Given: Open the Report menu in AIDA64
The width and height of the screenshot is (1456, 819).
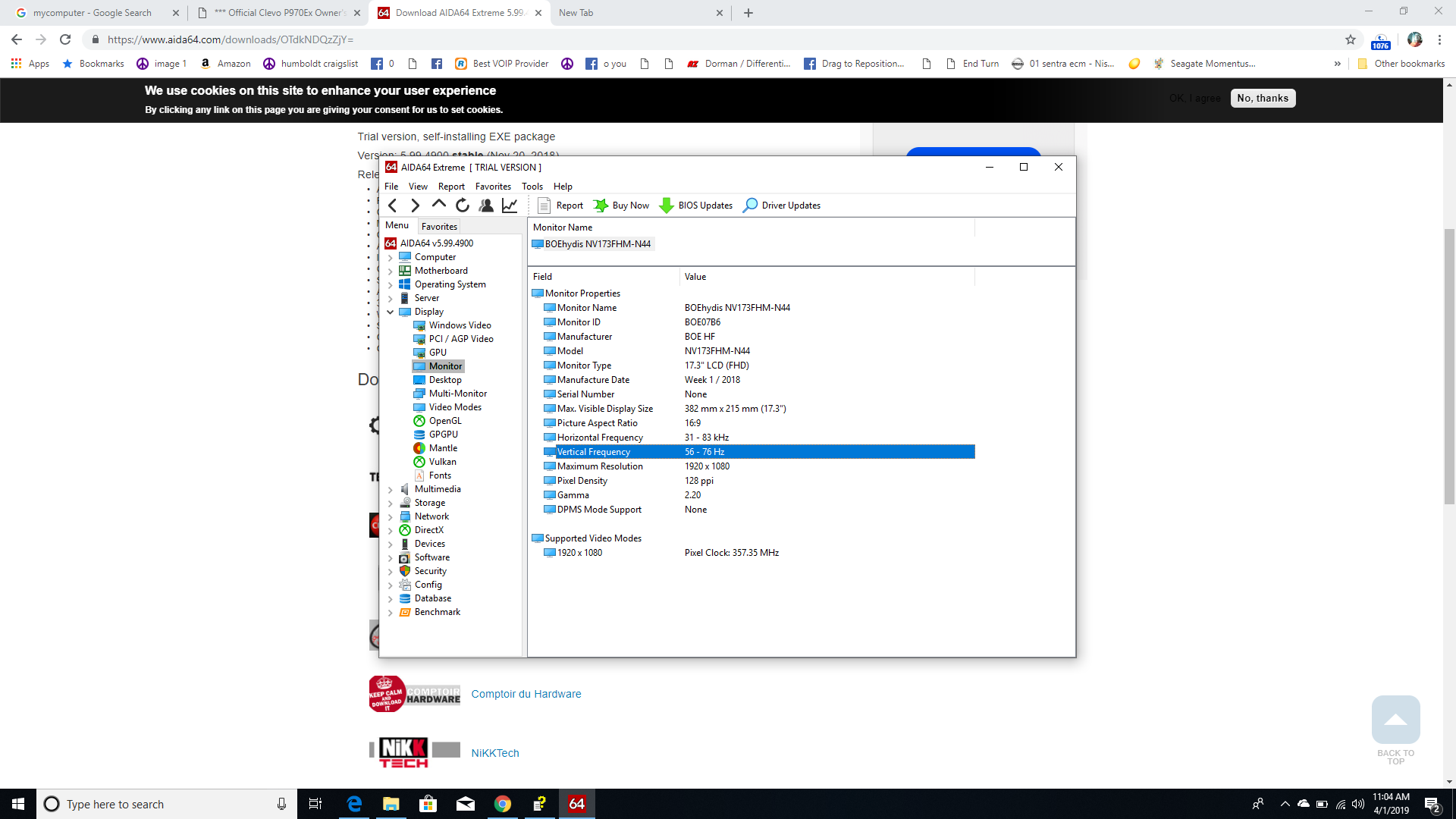Looking at the screenshot, I should (451, 187).
